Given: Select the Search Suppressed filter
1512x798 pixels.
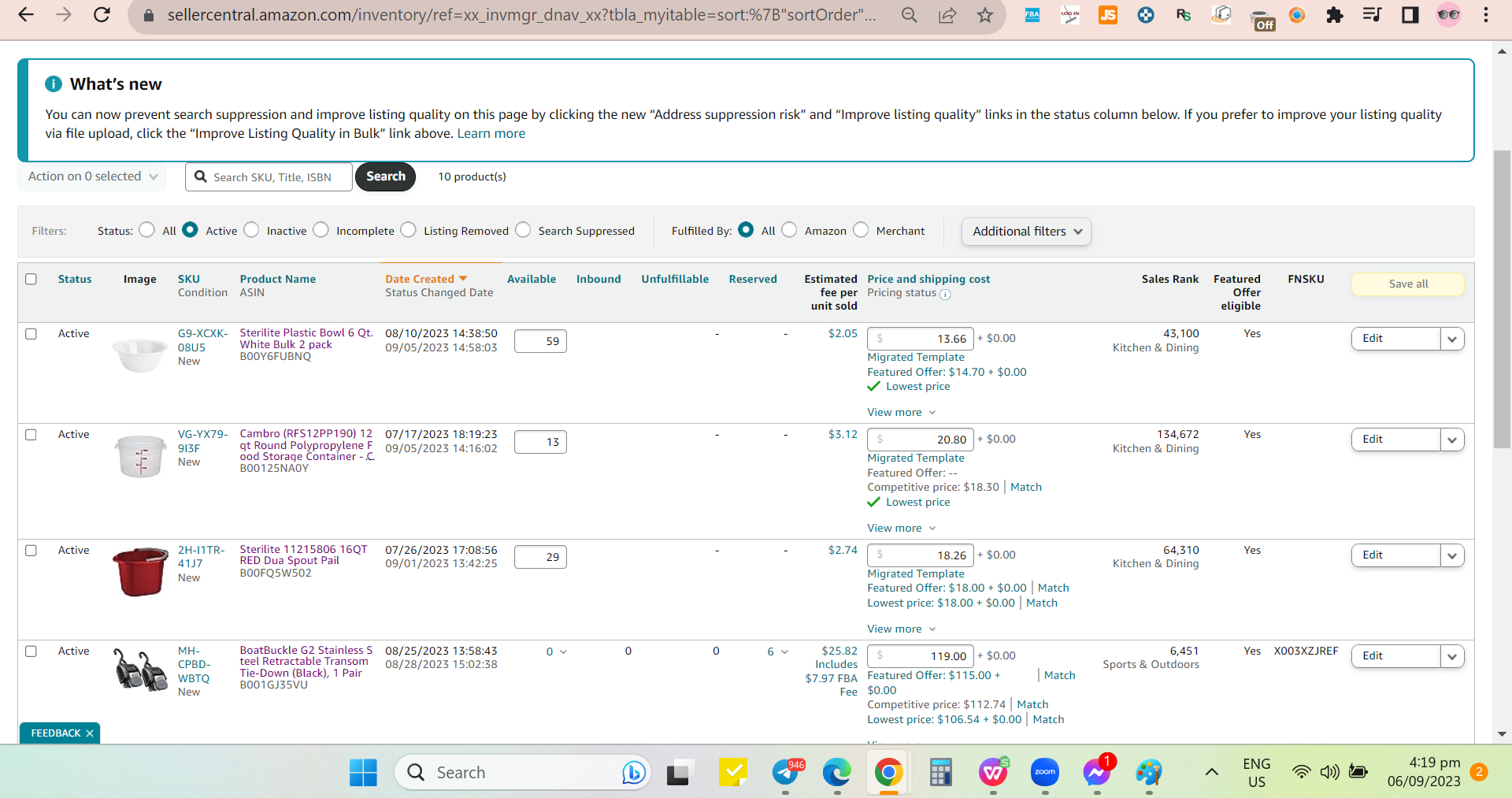Looking at the screenshot, I should [523, 230].
